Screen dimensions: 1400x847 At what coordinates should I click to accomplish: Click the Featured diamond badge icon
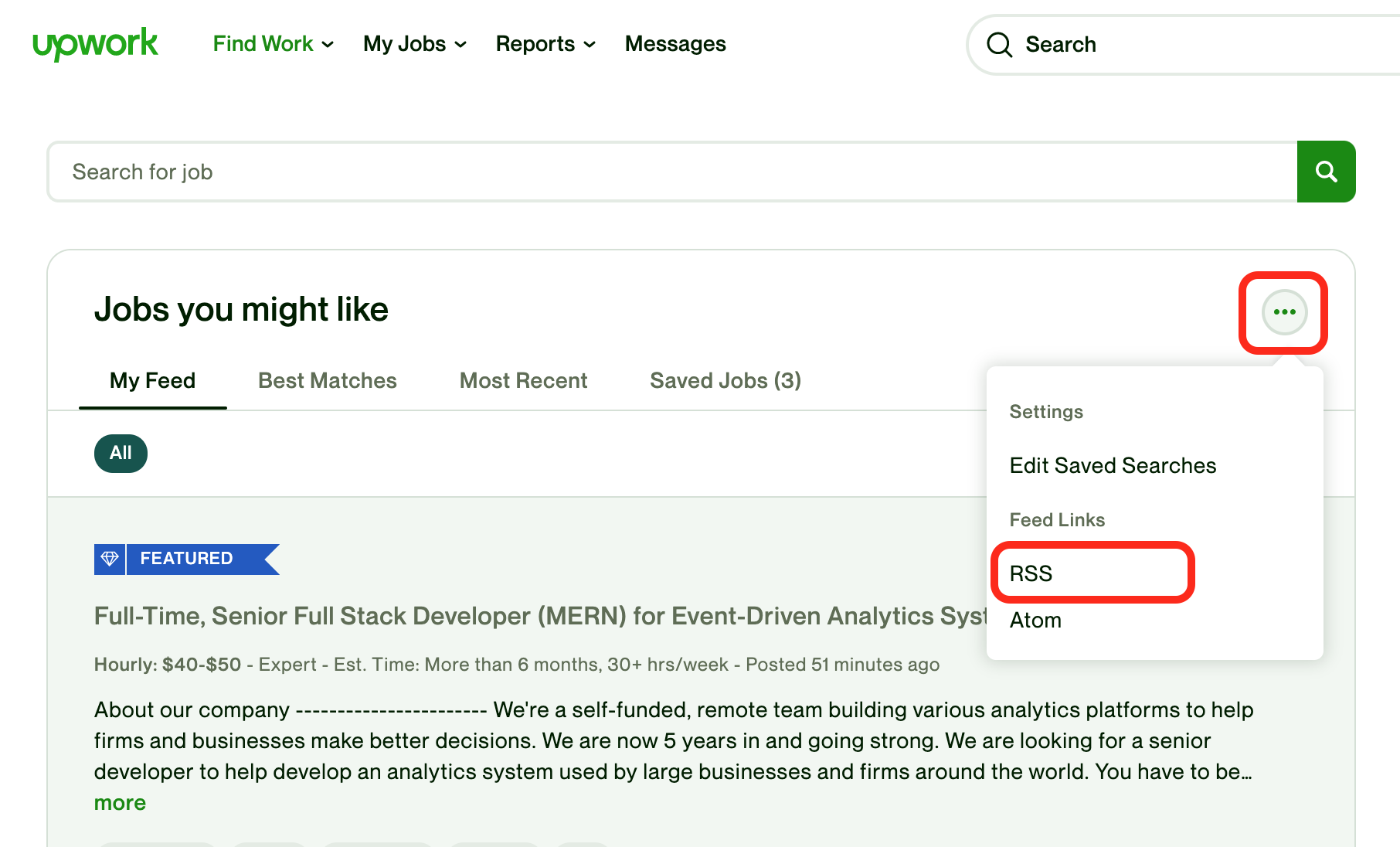pyautogui.click(x=110, y=559)
